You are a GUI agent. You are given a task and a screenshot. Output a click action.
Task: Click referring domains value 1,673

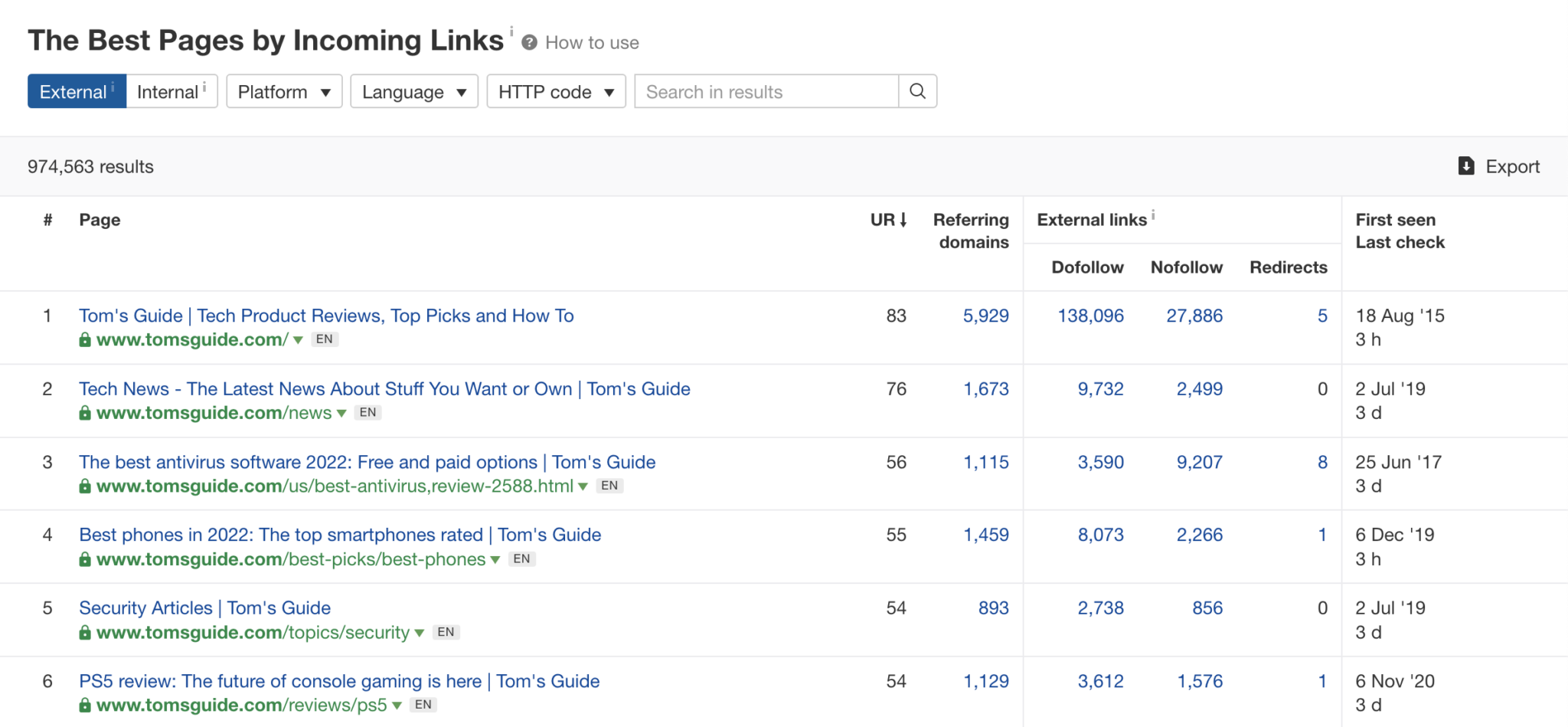click(x=986, y=389)
